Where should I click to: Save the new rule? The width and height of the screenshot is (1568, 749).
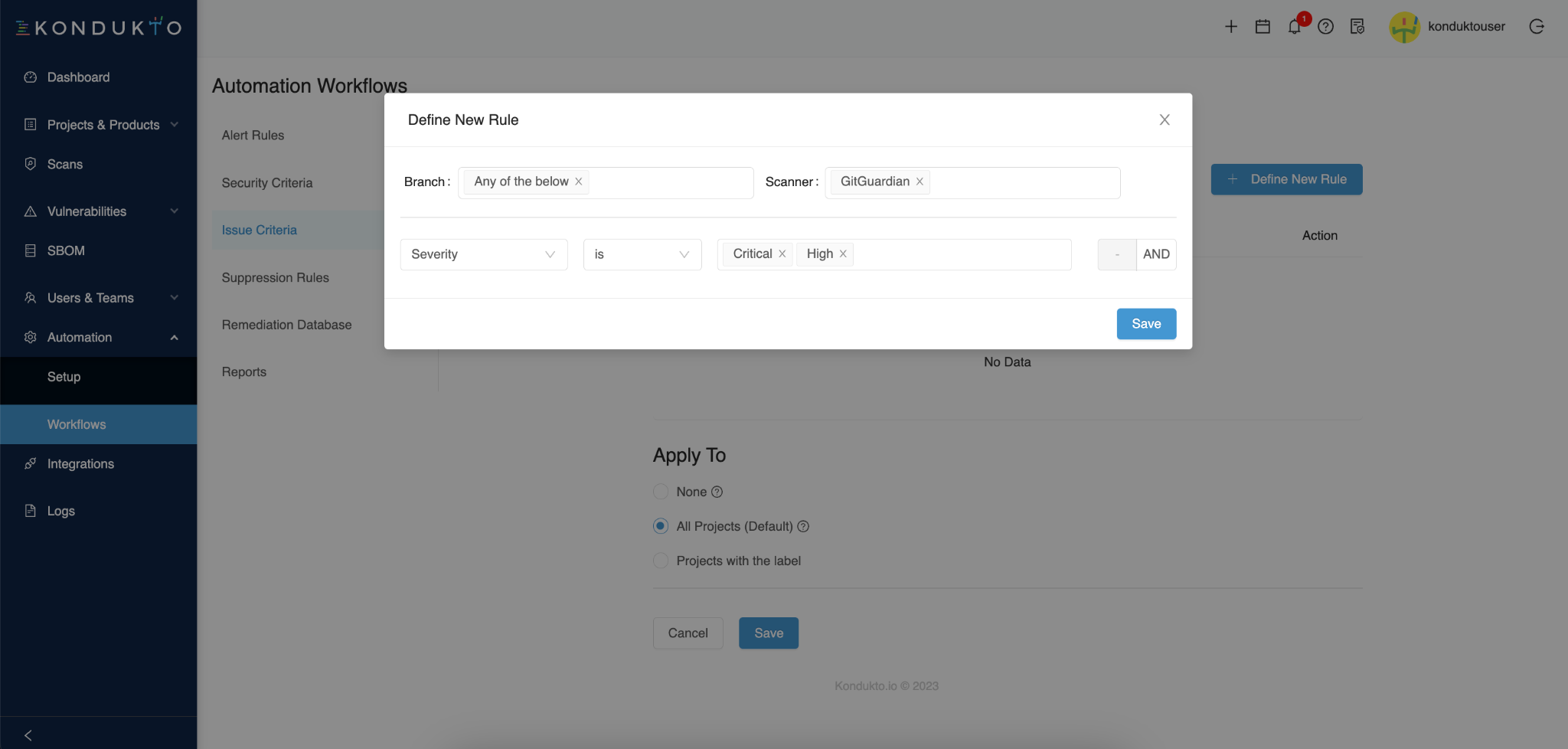pyautogui.click(x=1145, y=323)
